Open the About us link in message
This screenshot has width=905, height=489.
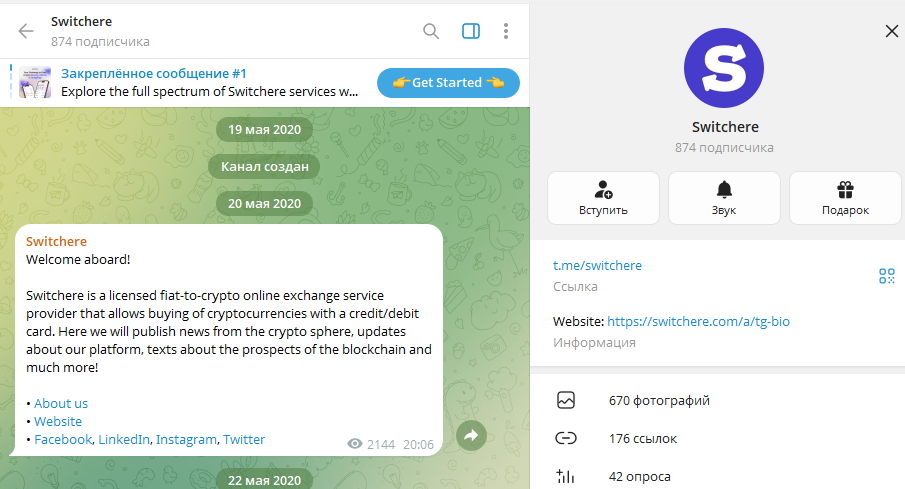pos(61,404)
